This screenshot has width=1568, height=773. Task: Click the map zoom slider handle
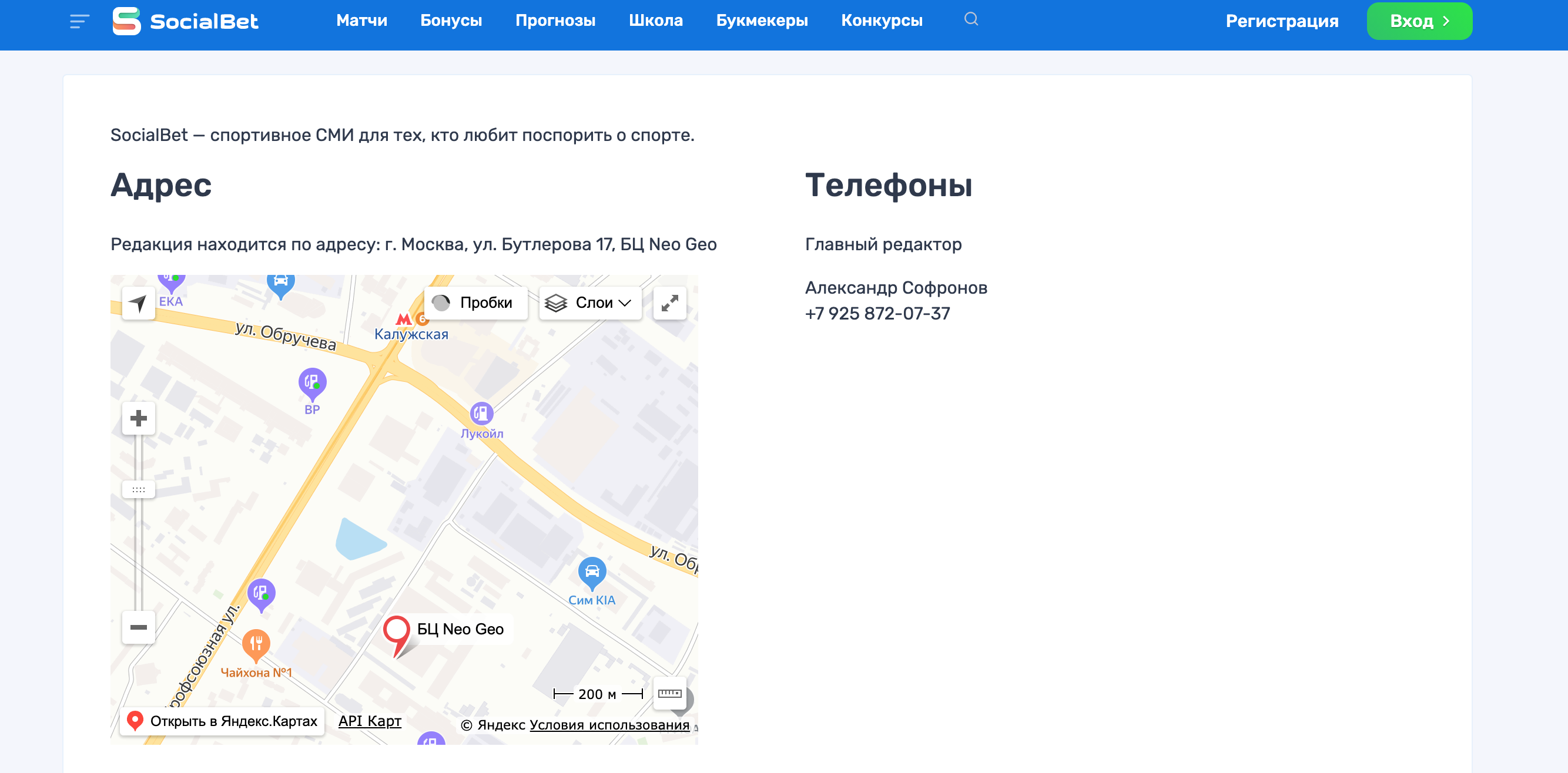pos(138,490)
